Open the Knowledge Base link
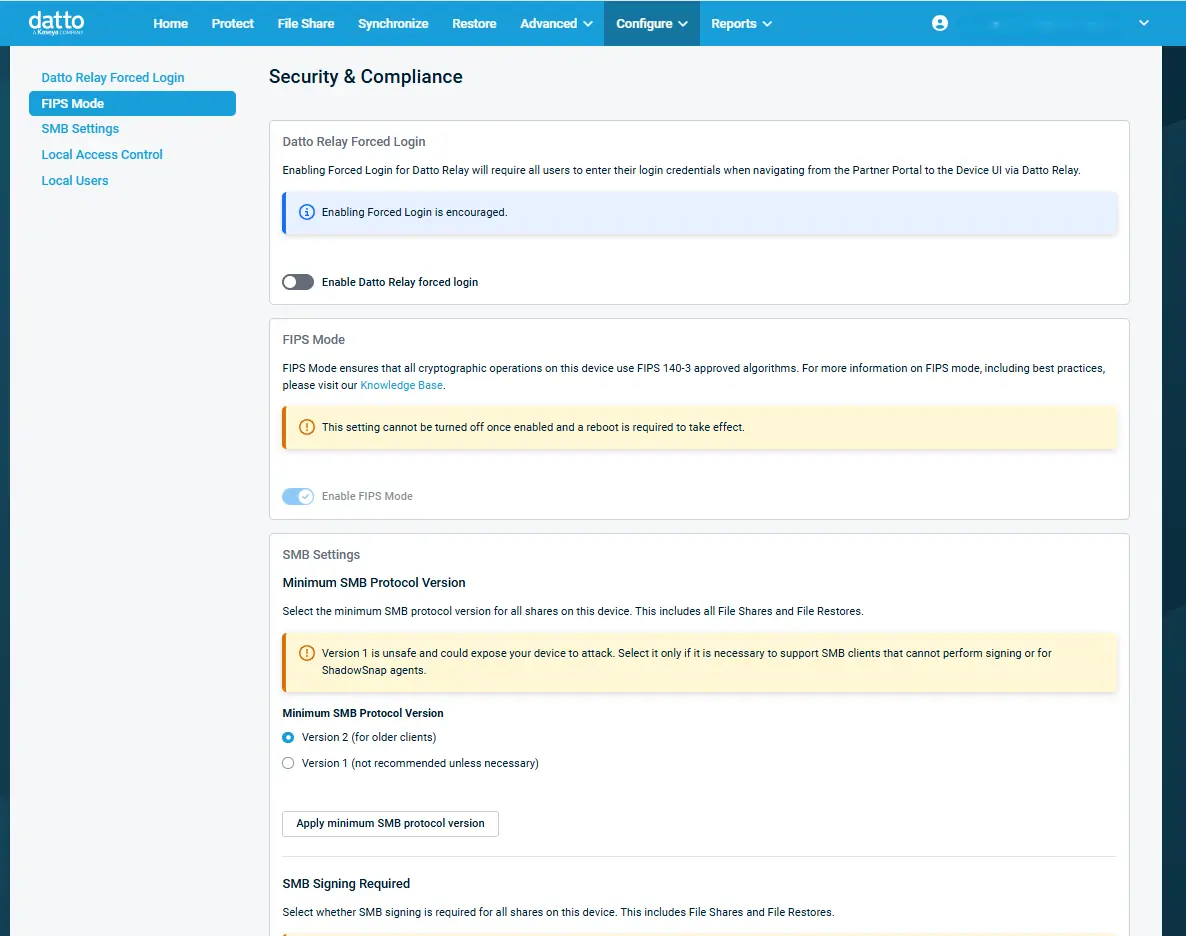Viewport: 1186px width, 936px height. [402, 385]
